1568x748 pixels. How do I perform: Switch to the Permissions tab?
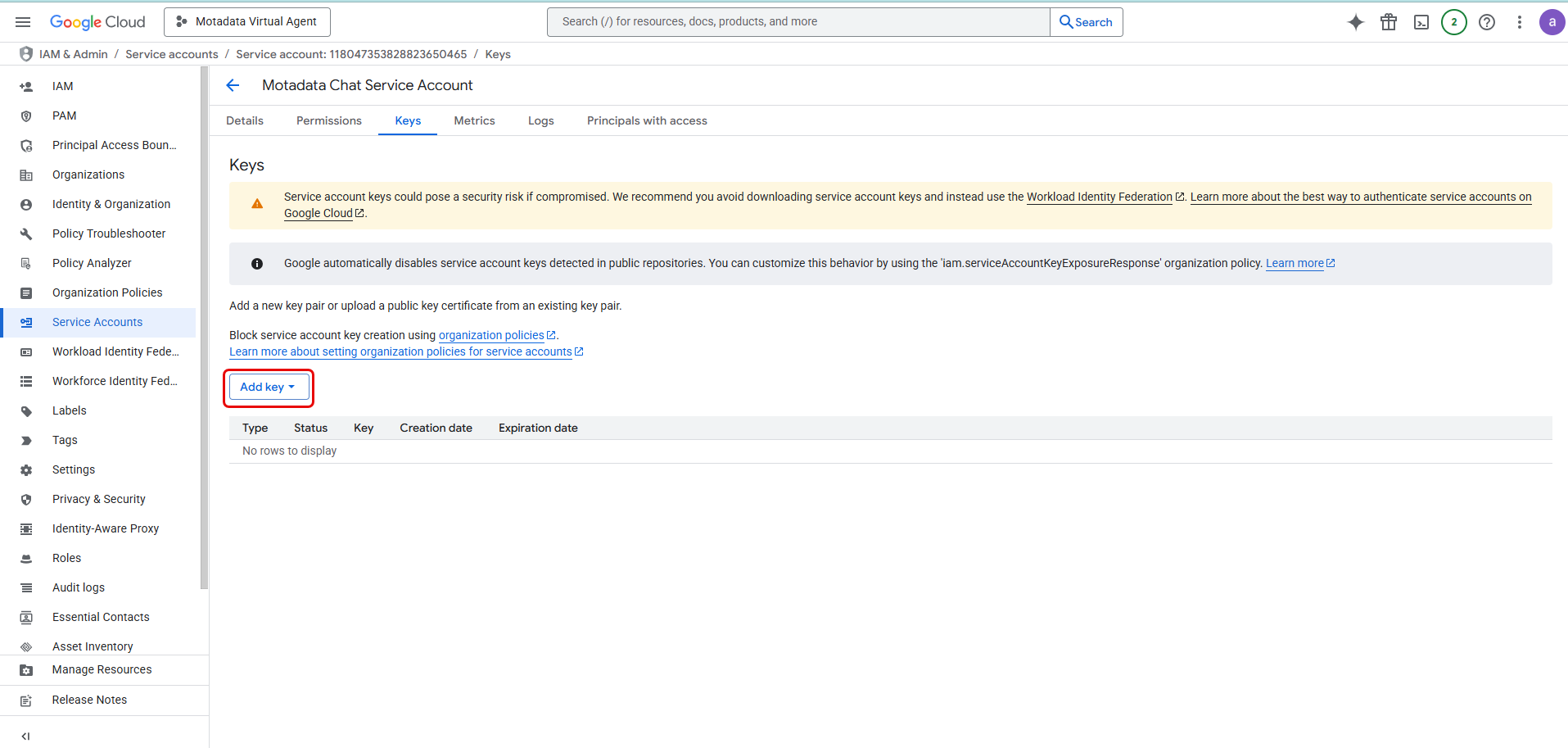pyautogui.click(x=328, y=120)
